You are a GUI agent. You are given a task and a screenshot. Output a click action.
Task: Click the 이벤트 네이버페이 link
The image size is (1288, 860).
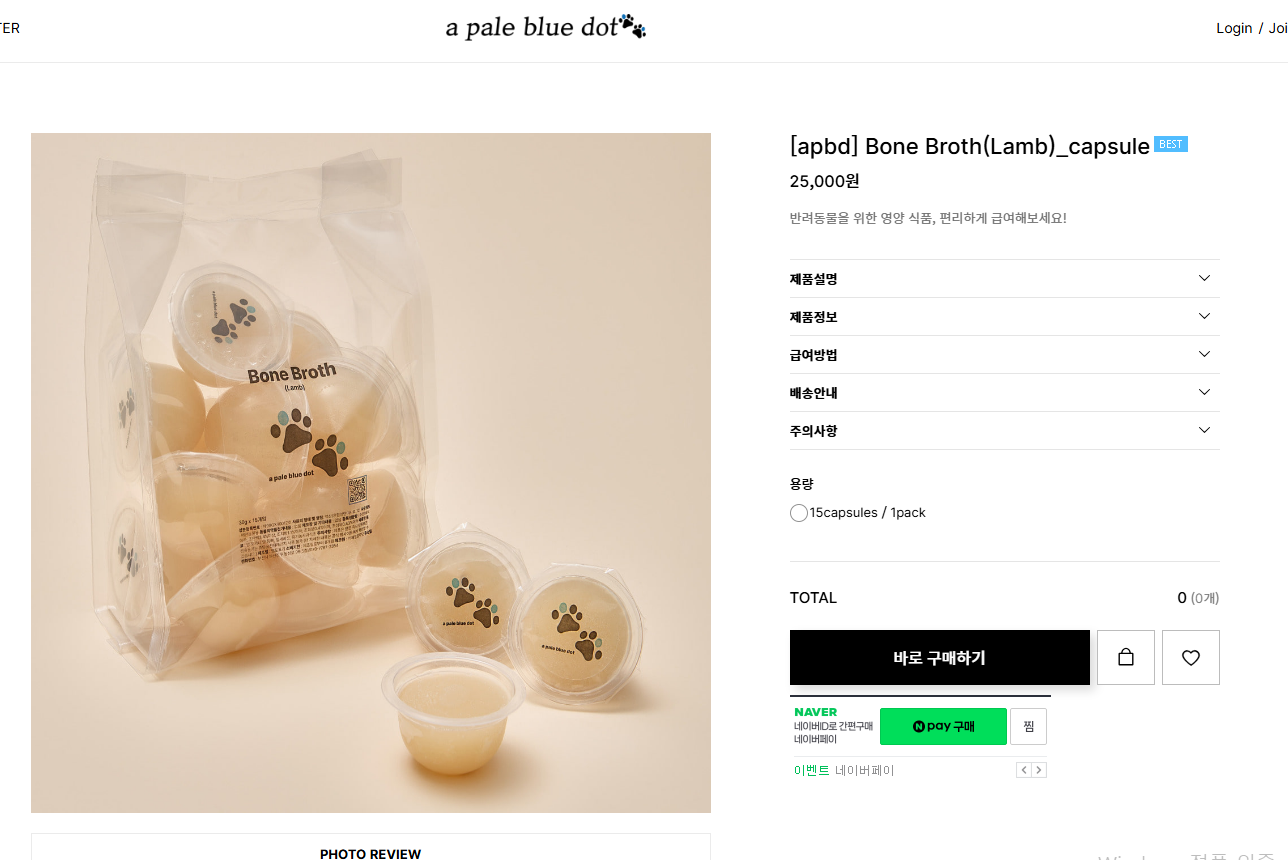pyautogui.click(x=844, y=770)
